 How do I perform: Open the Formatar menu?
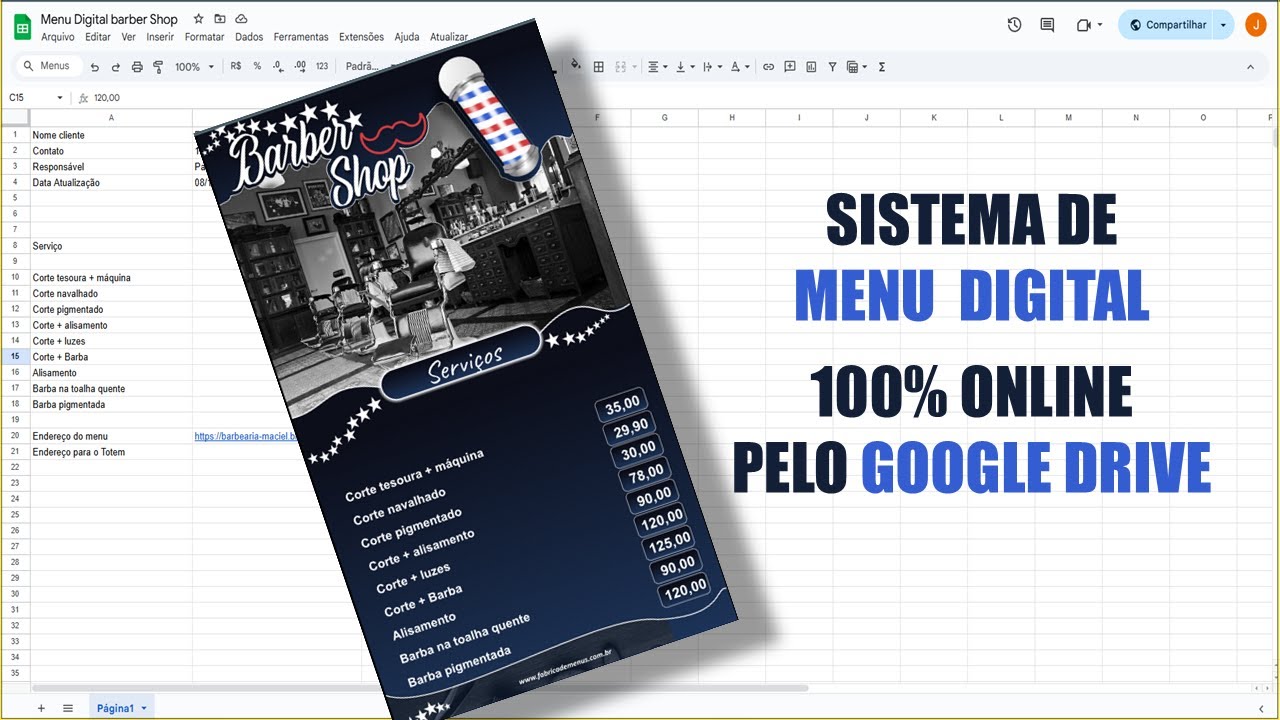click(205, 37)
